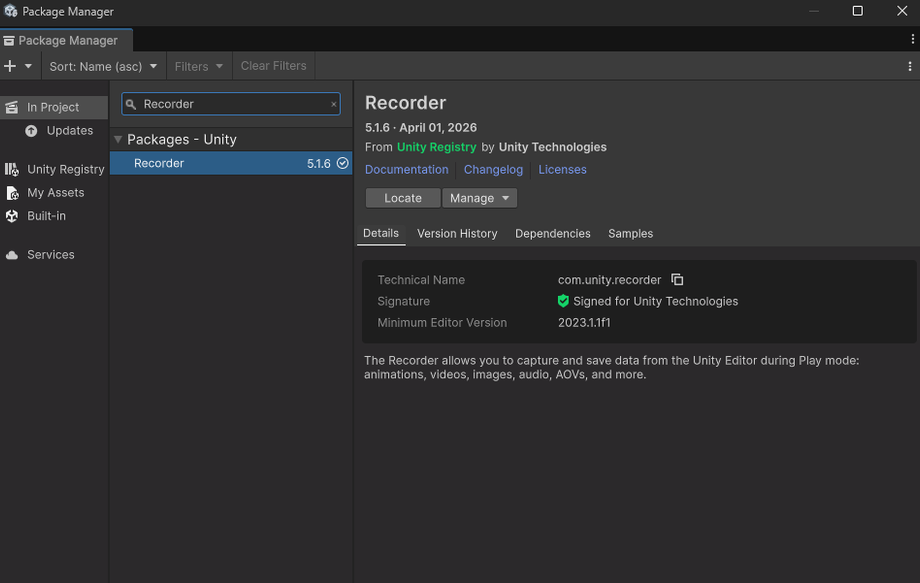920x583 pixels.
Task: Click the Updates arrow icon
Action: pyautogui.click(x=31, y=131)
